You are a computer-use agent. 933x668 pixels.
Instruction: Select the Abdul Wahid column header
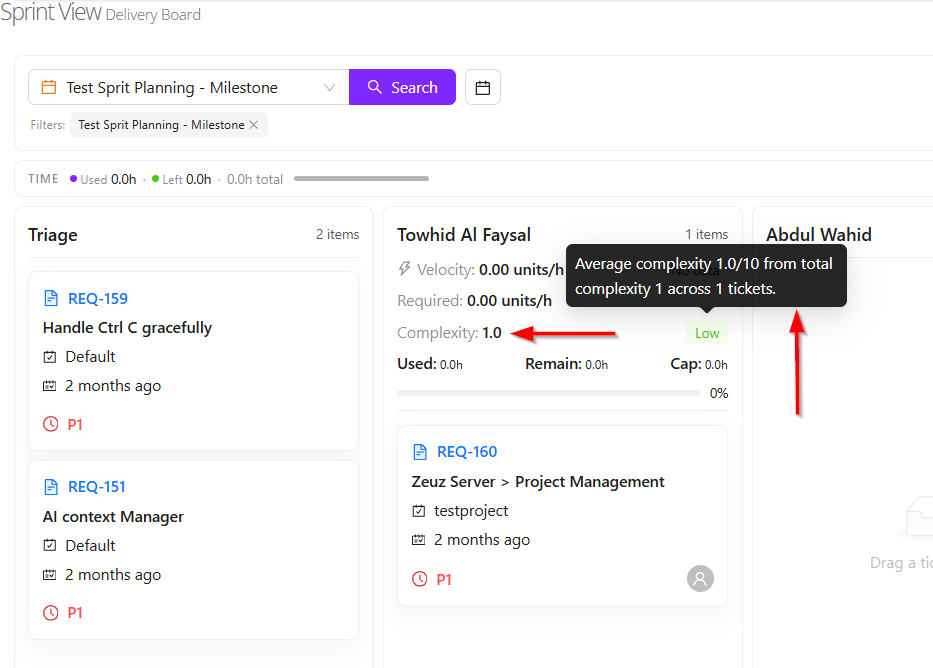pyautogui.click(x=819, y=235)
